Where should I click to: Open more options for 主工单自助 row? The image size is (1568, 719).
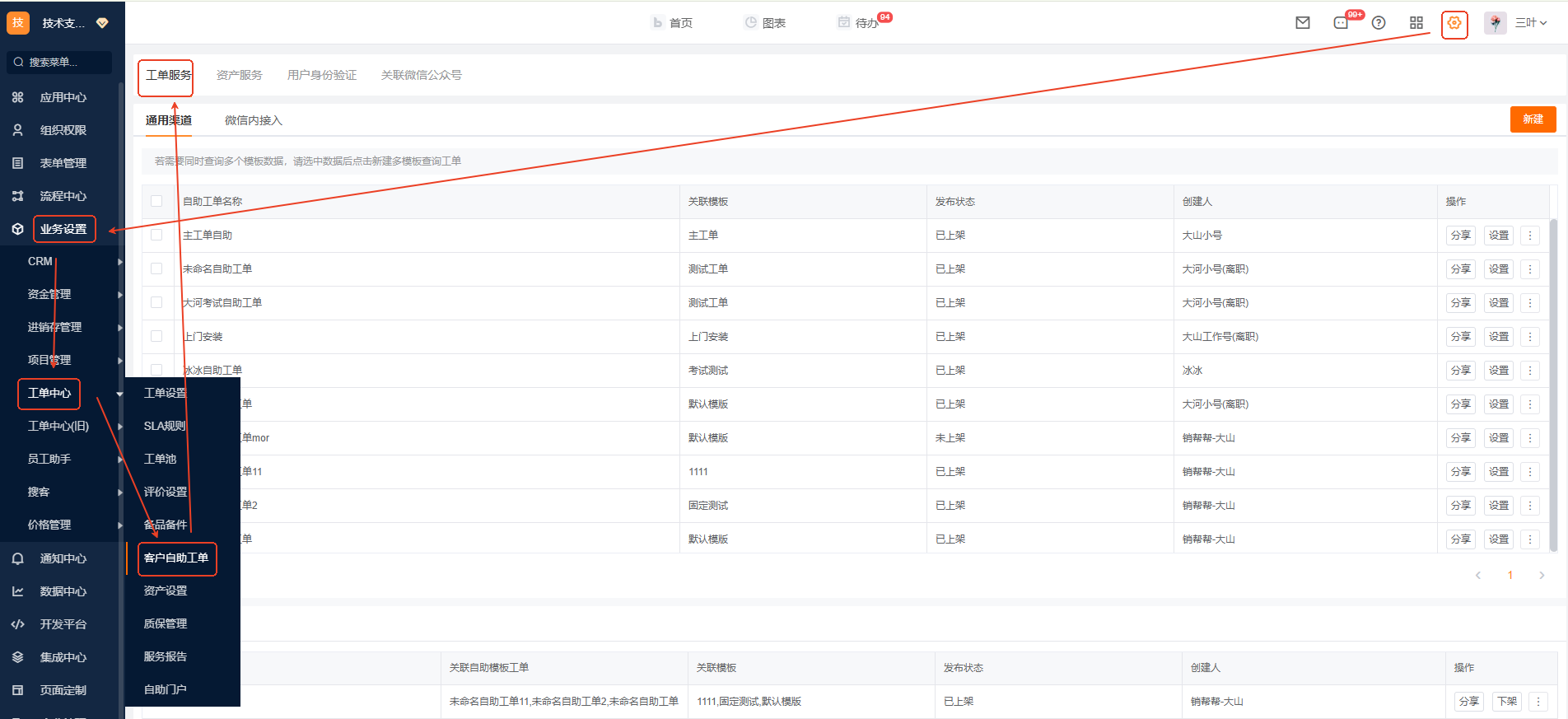point(1530,236)
